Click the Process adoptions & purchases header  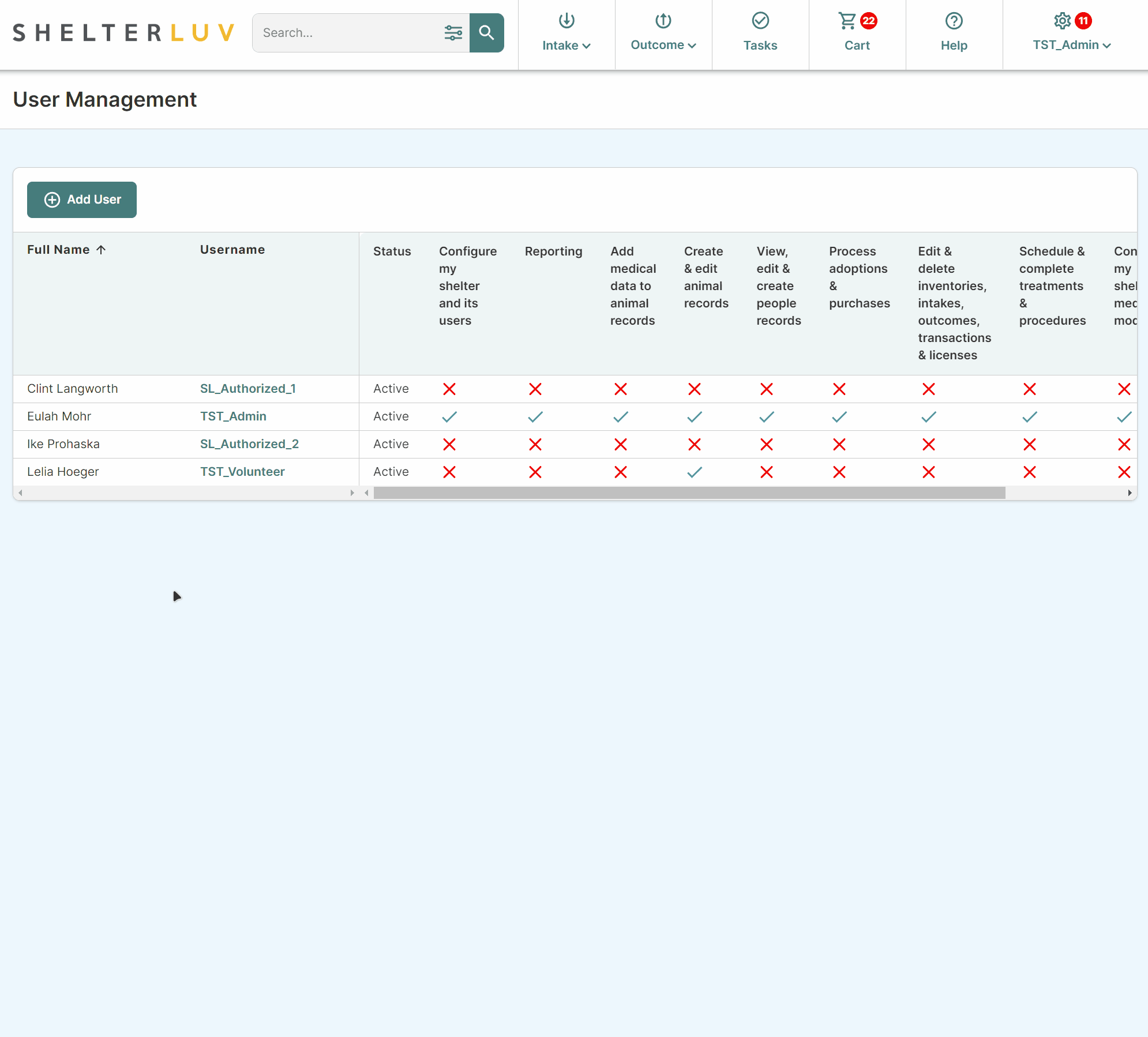[x=860, y=277]
